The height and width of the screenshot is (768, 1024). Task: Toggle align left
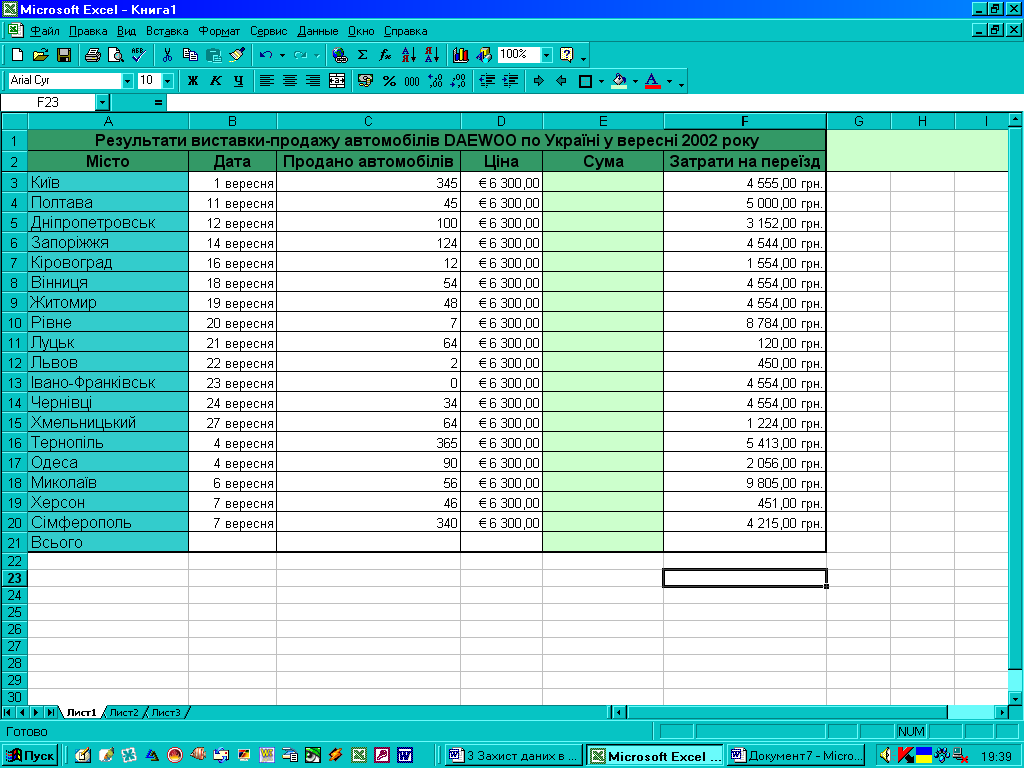[266, 81]
